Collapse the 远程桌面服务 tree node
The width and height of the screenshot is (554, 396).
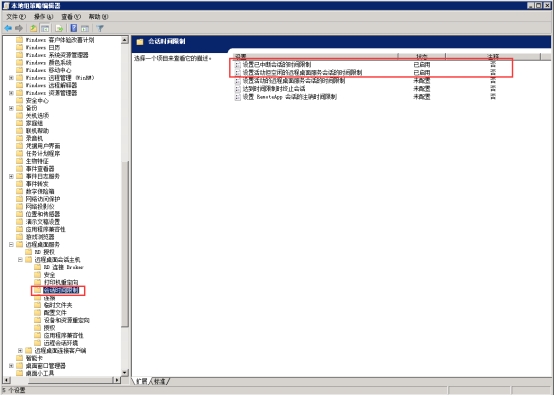[11, 244]
